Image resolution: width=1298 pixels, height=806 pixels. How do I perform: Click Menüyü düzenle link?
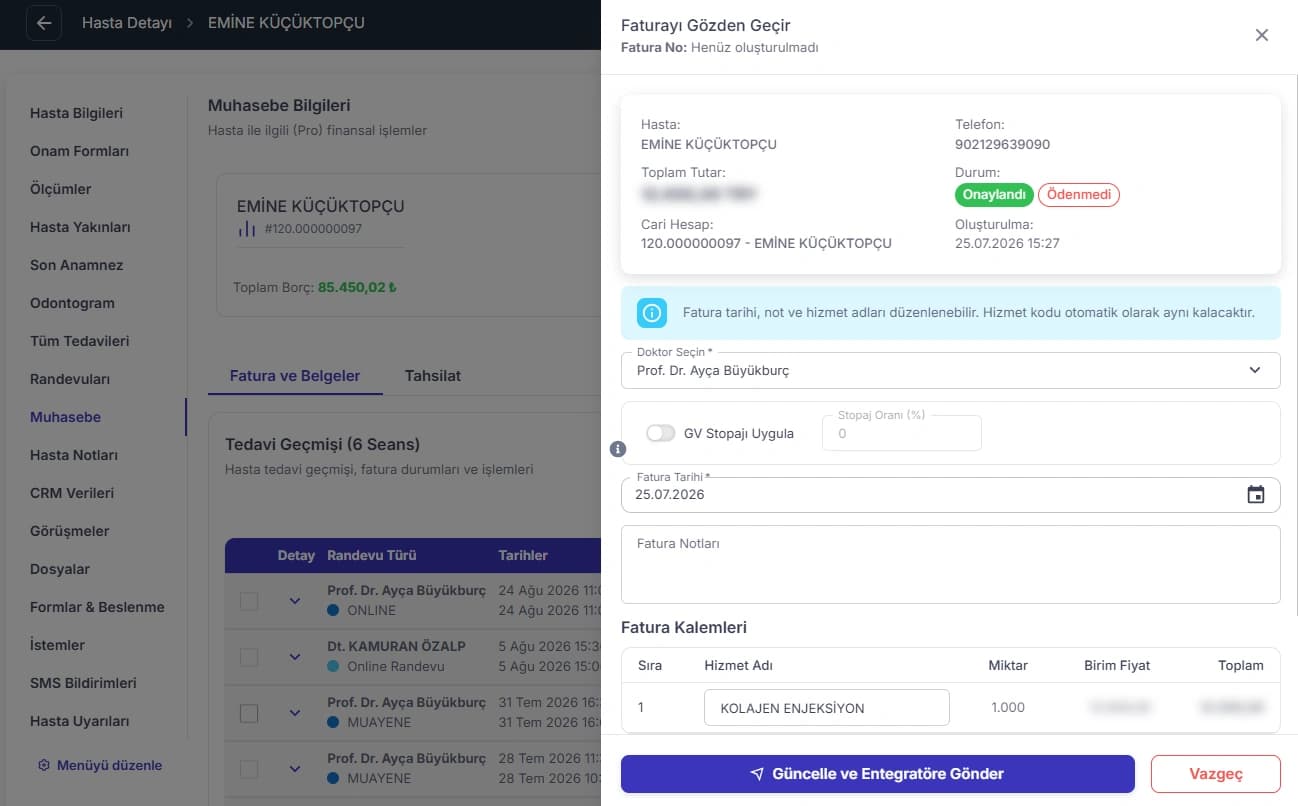click(110, 765)
